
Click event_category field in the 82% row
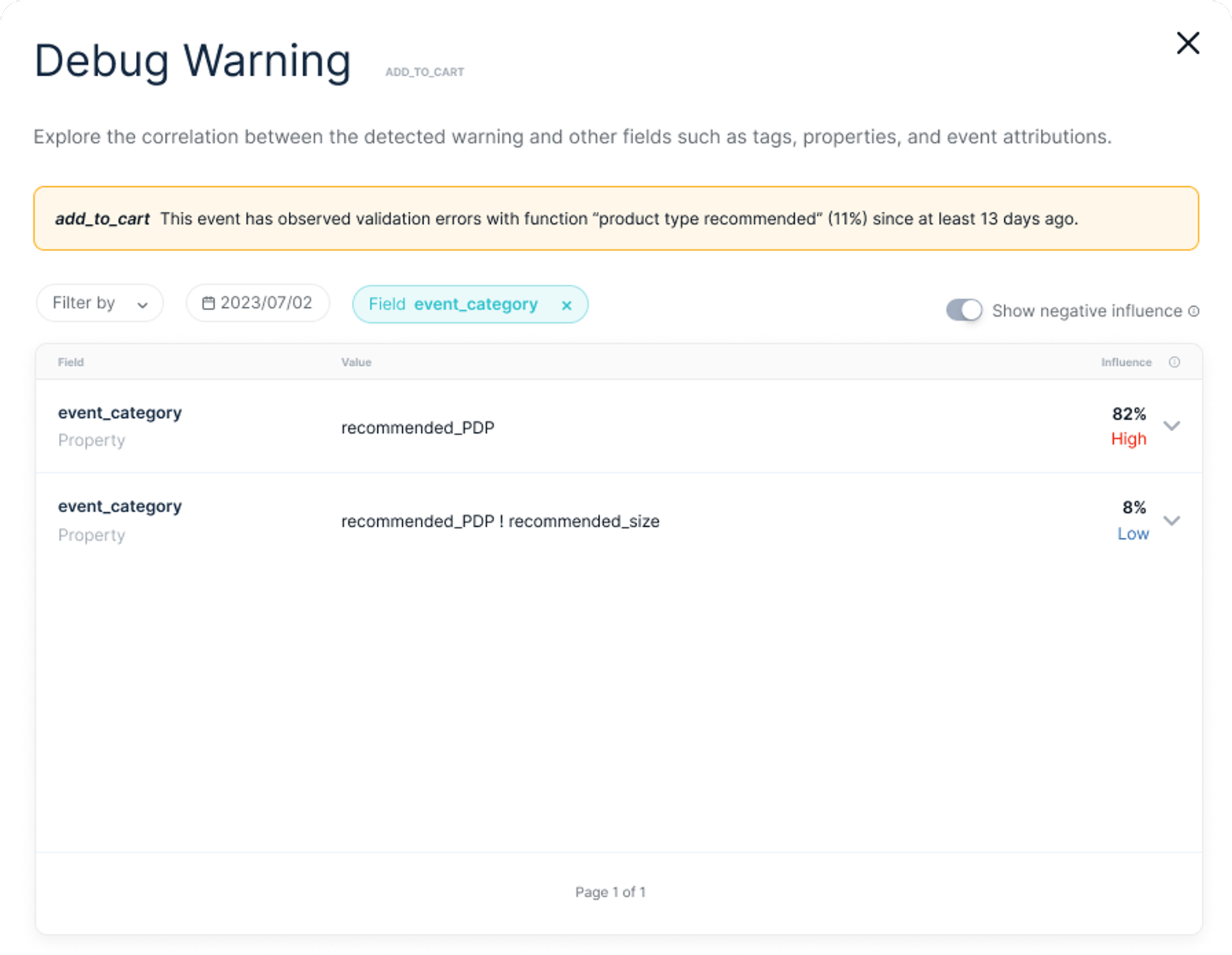click(x=120, y=413)
